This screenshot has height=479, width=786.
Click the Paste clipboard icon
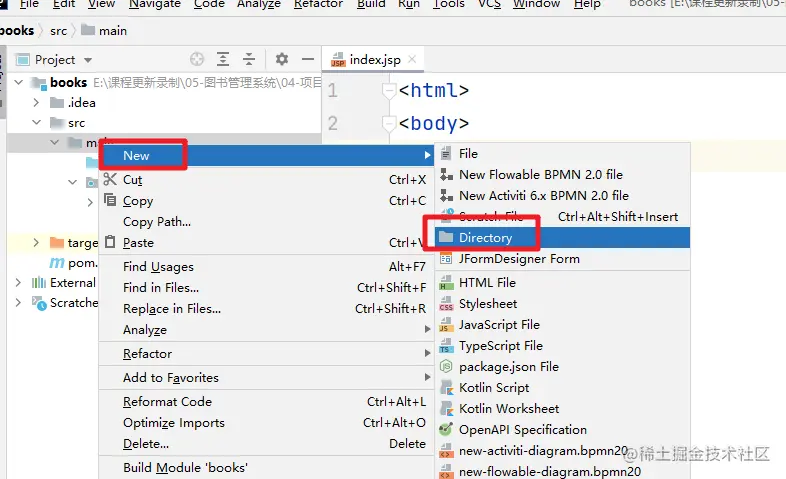pos(110,242)
